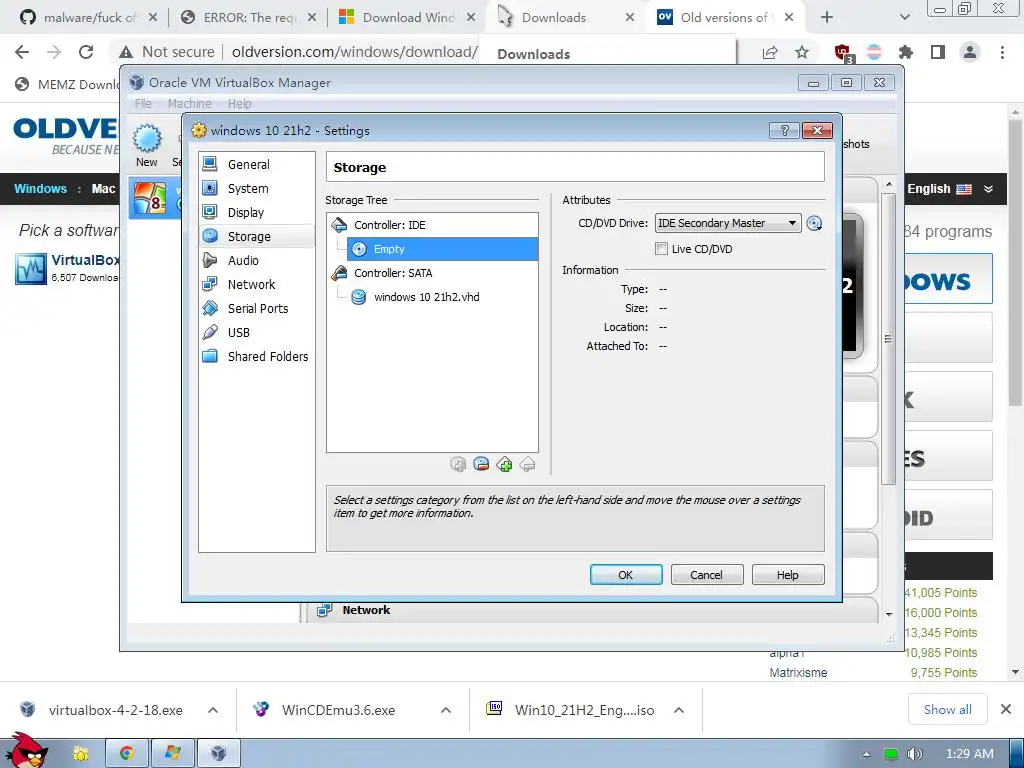Open the tab search chevron in Chrome
This screenshot has width=1024, height=768.
coord(904,18)
